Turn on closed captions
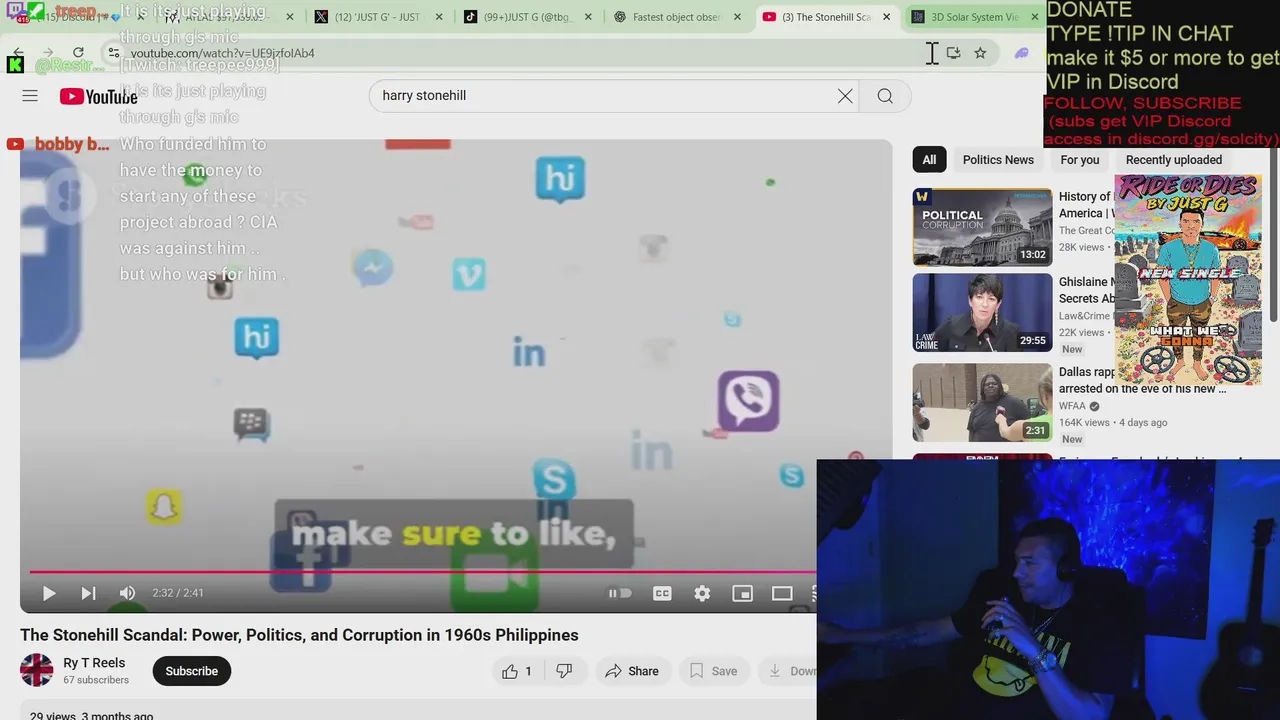Viewport: 1280px width, 720px height. tap(662, 593)
